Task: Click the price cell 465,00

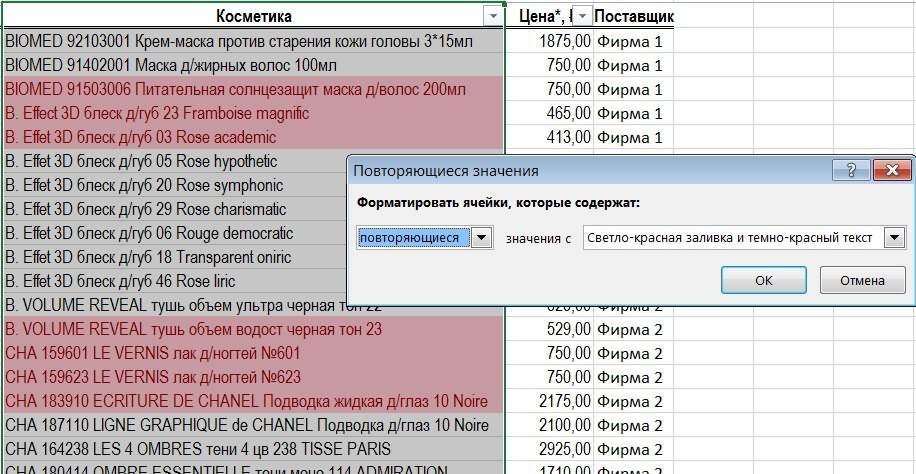Action: (549, 113)
